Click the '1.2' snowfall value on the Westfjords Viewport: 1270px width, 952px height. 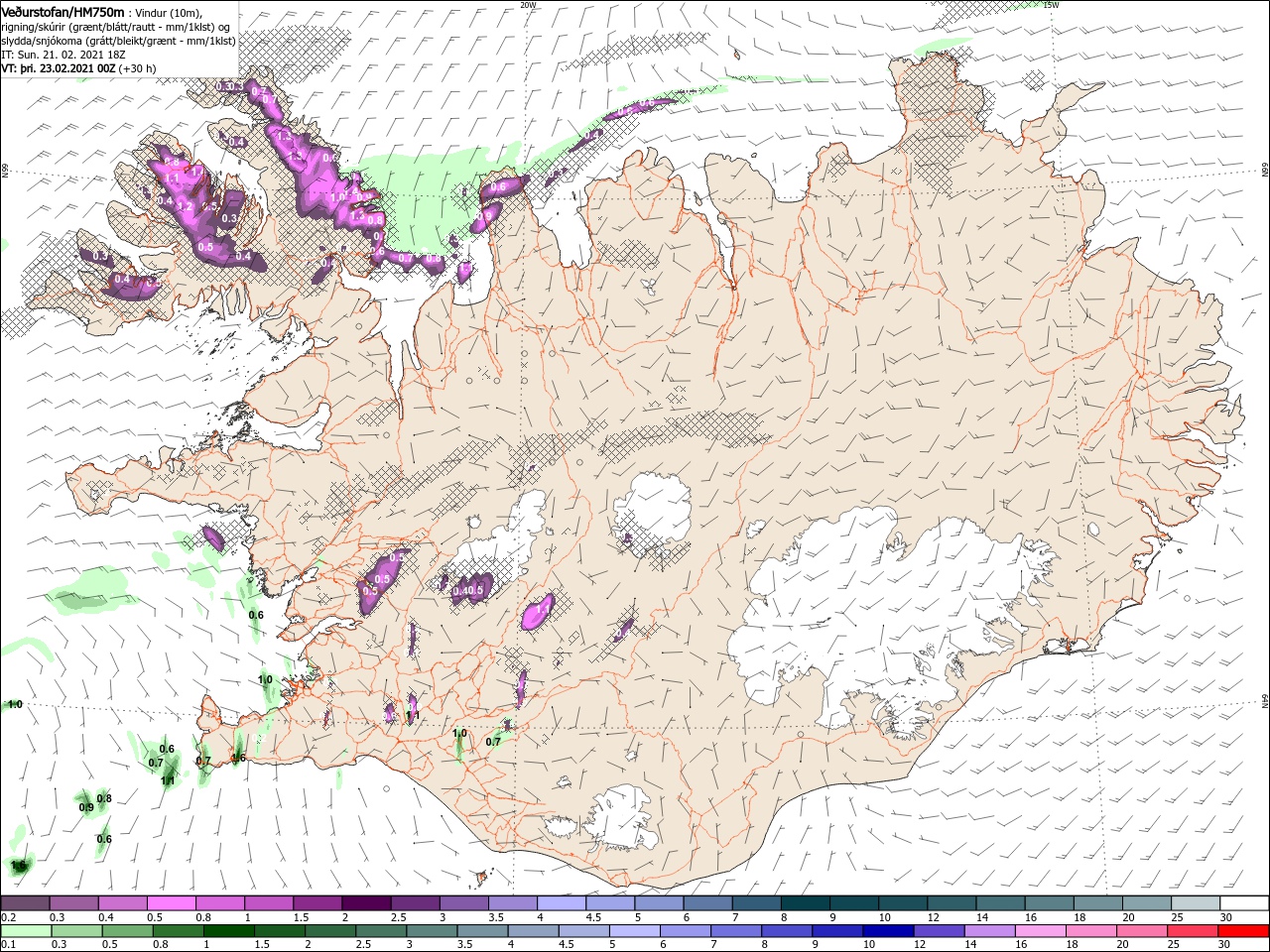(184, 206)
